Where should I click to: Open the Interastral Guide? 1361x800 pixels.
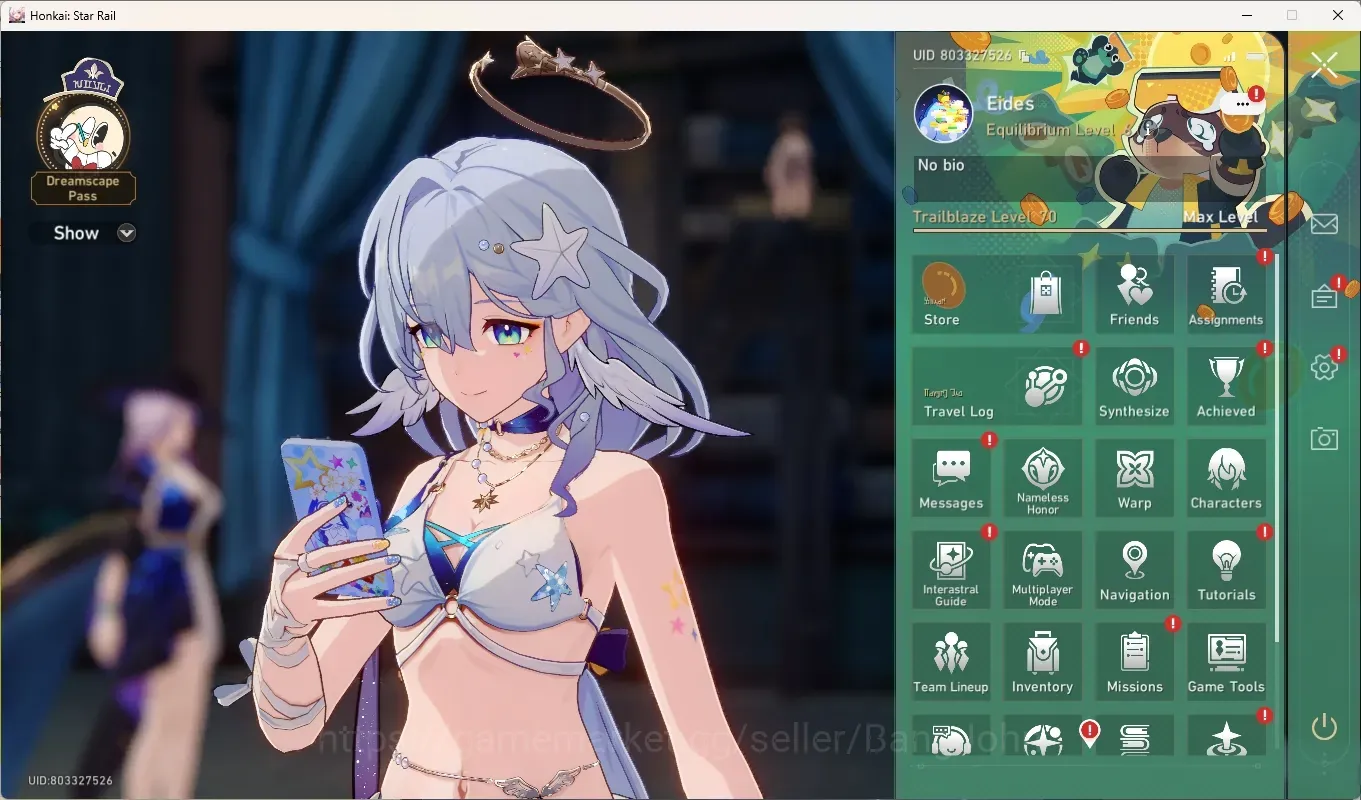(951, 570)
